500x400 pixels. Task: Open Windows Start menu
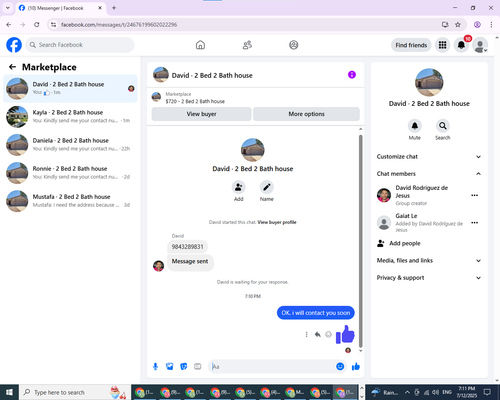[9, 392]
